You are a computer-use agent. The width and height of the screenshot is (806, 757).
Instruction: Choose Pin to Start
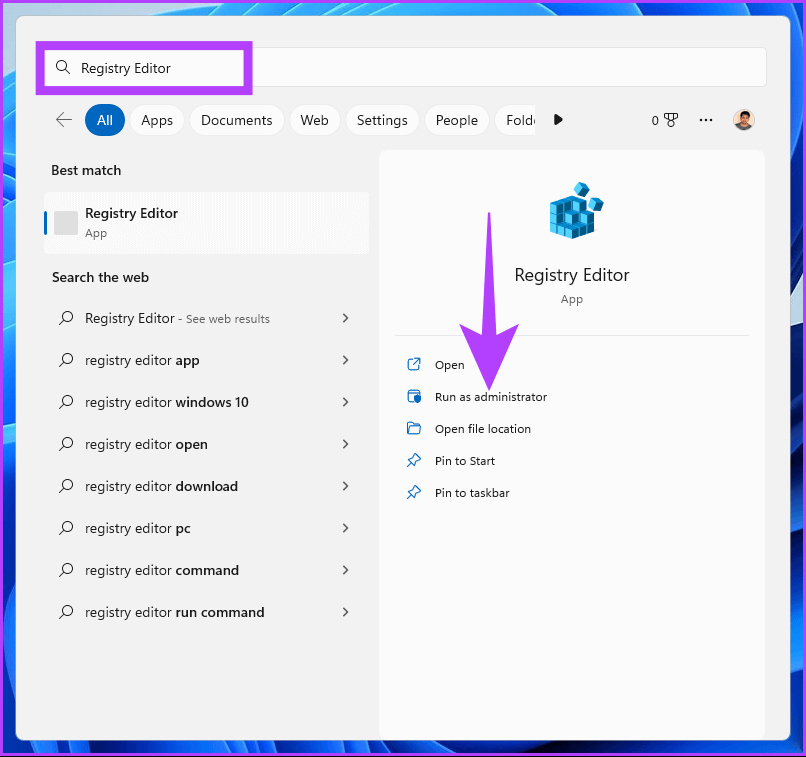point(465,461)
